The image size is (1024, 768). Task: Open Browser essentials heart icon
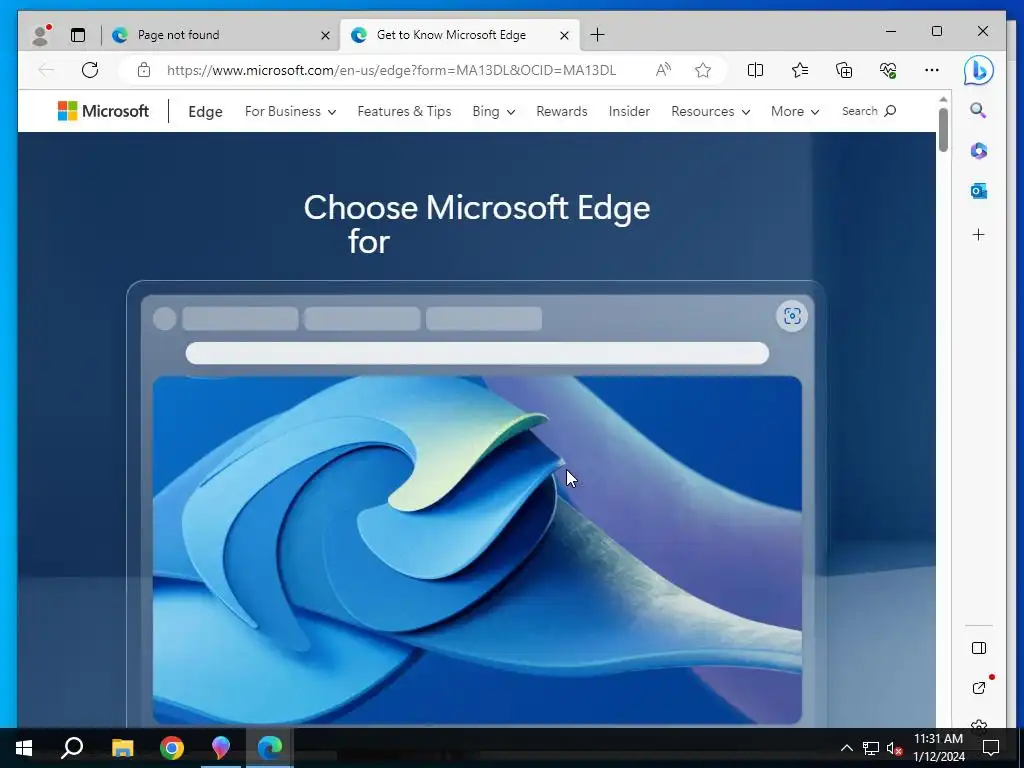click(888, 70)
